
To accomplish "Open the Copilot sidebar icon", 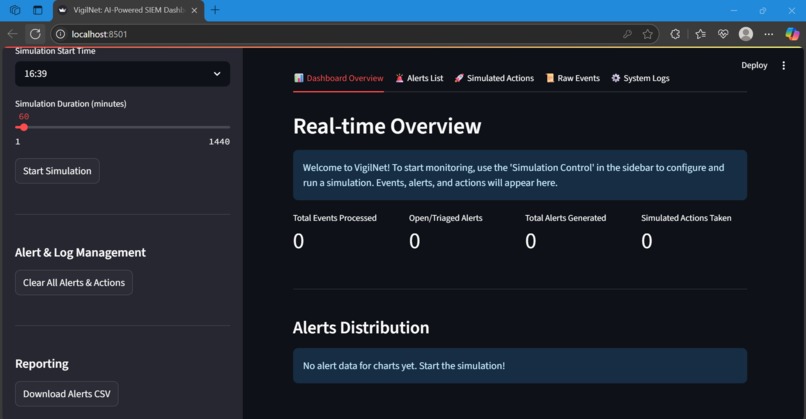I will (792, 34).
